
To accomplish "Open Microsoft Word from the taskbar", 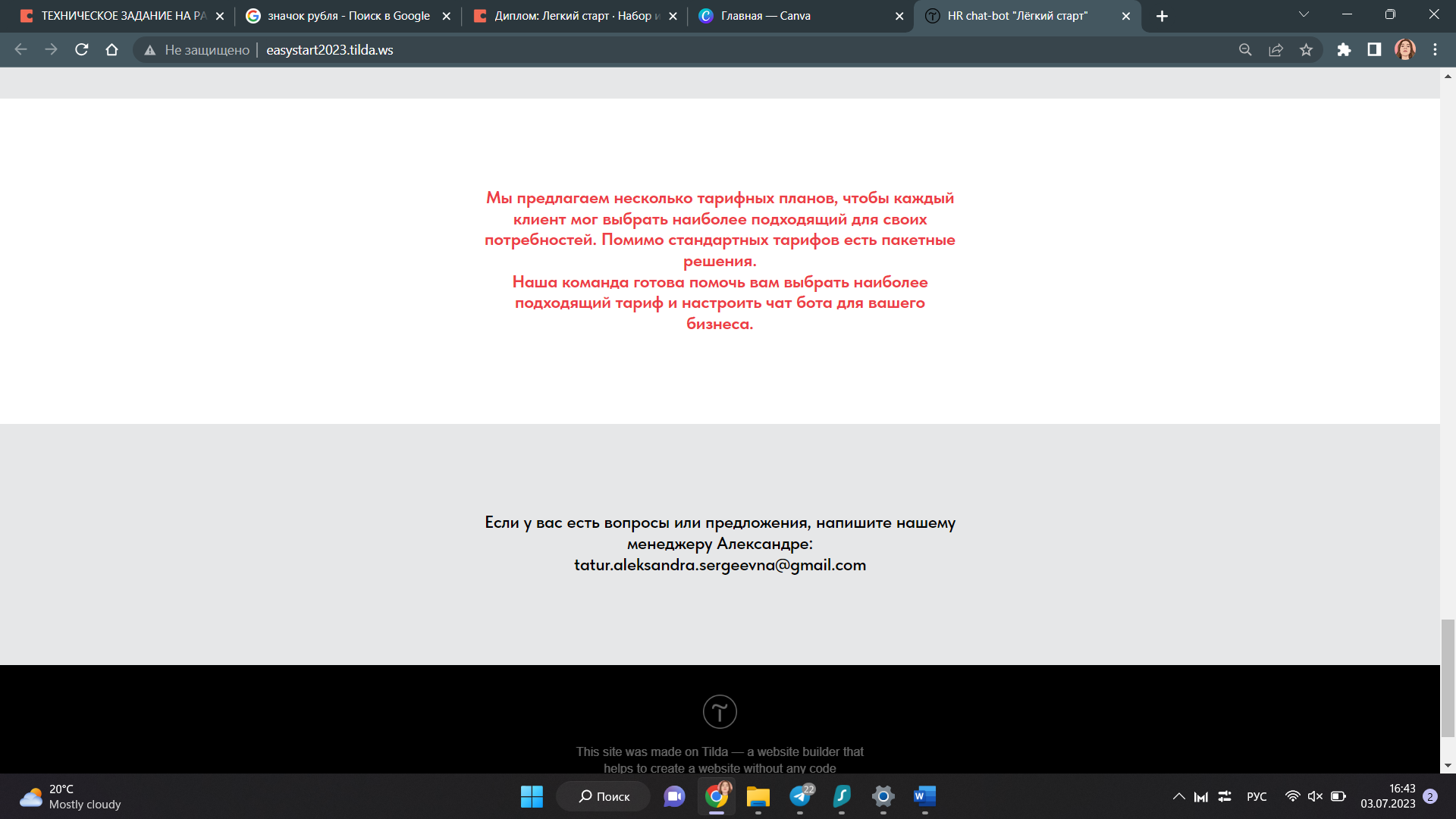I will point(924,796).
